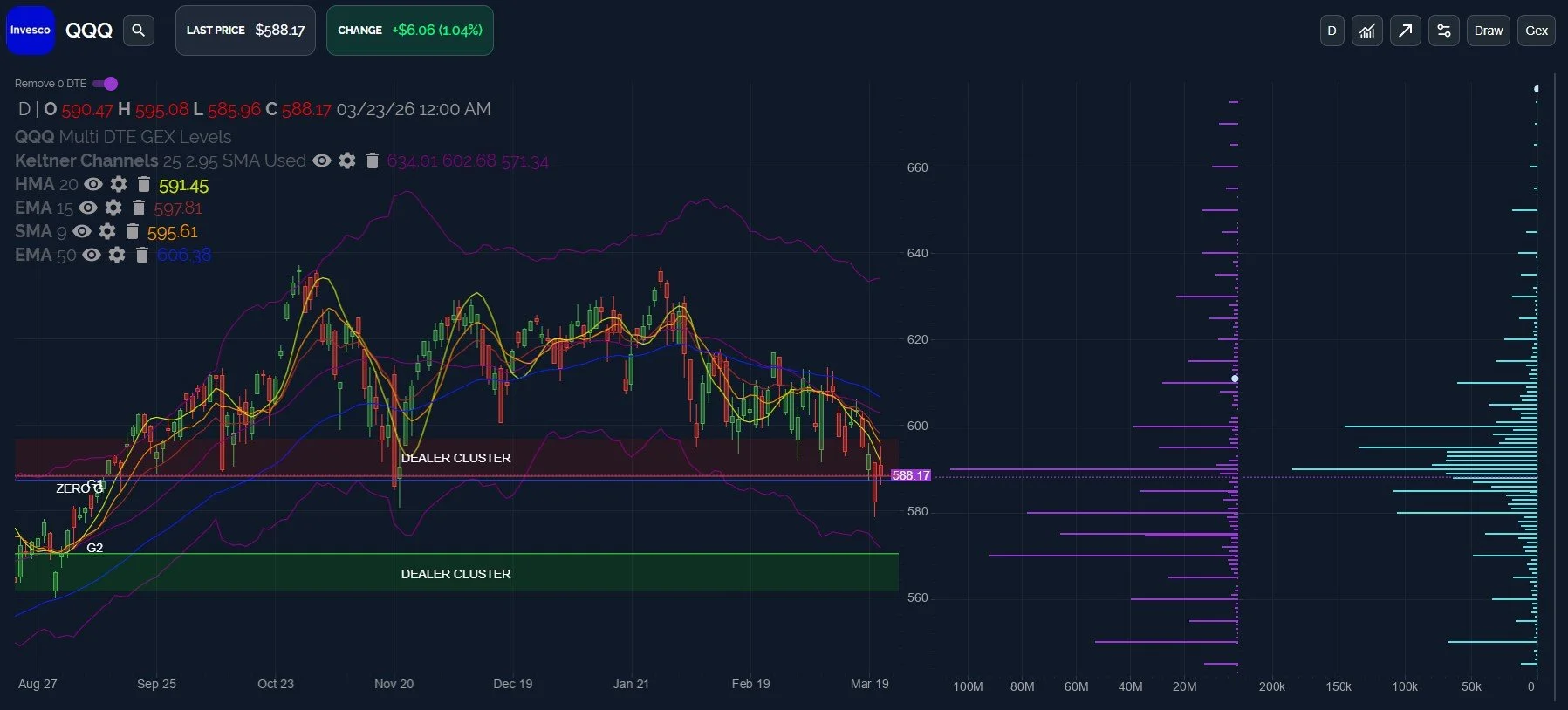Screen dimensions: 1568x710
Task: Open EMA 50 gear settings
Action: coord(117,255)
